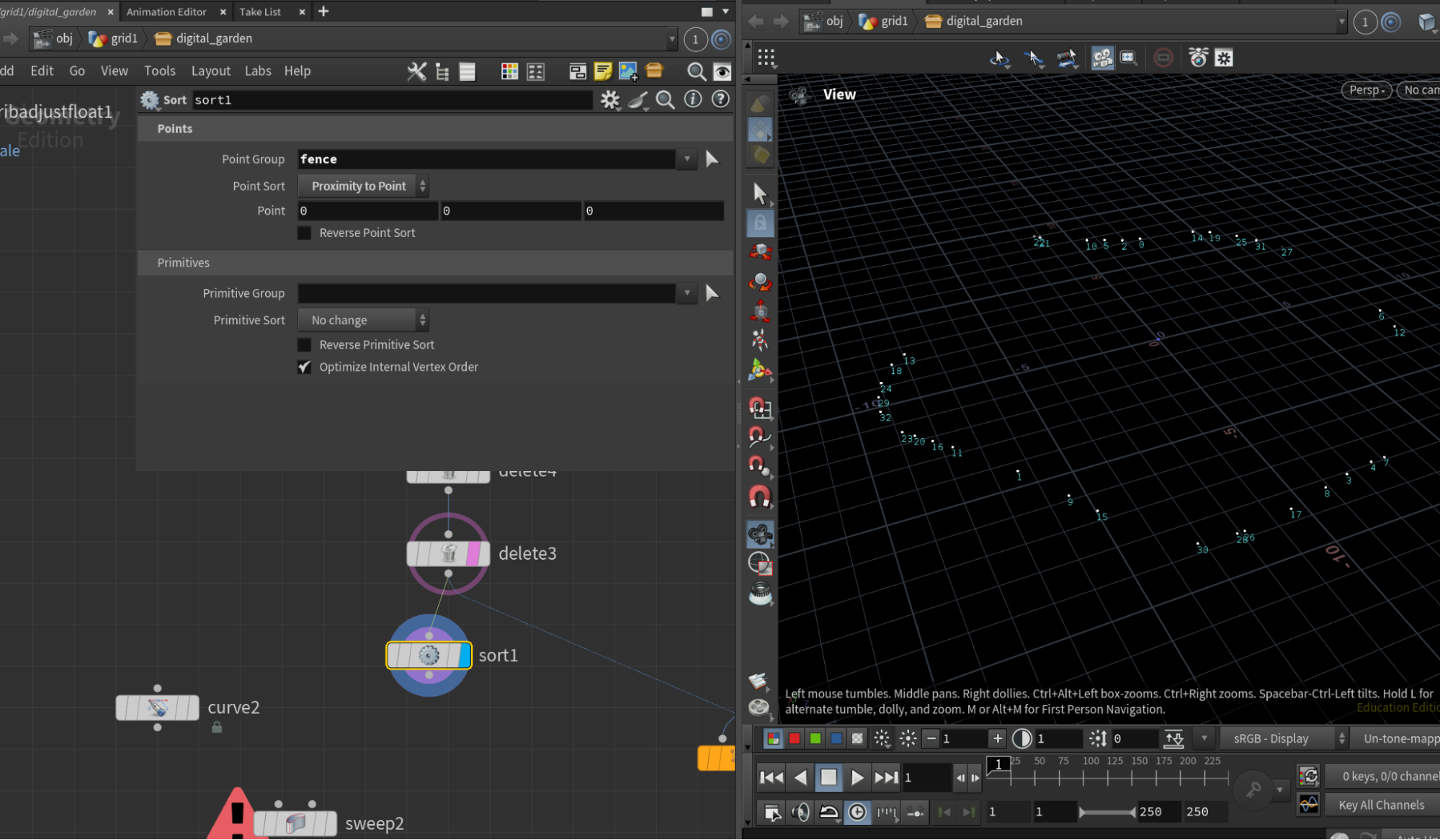Image resolution: width=1440 pixels, height=840 pixels.
Task: Open the Primitive Sort No change dropdown
Action: [x=363, y=320]
